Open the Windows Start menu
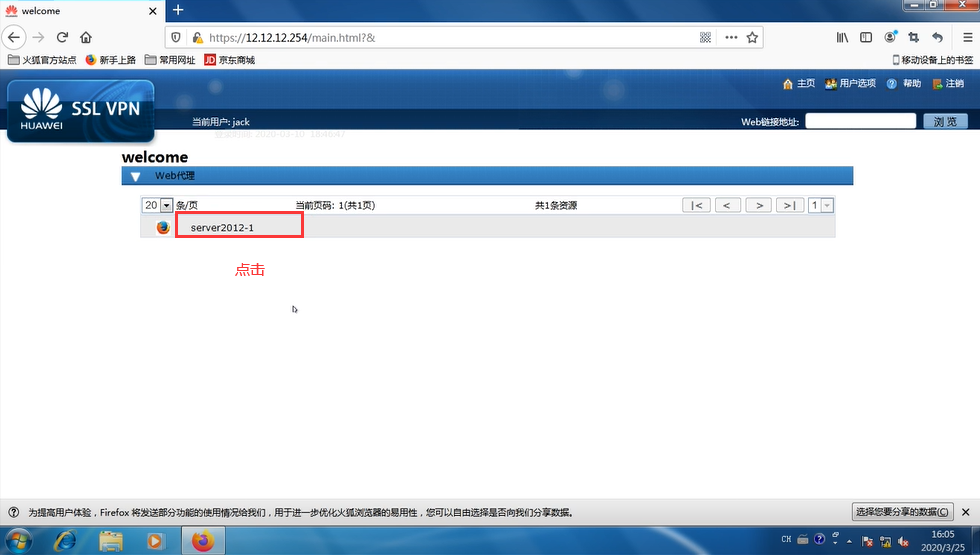Screen dimensions: 980x555 [18, 541]
